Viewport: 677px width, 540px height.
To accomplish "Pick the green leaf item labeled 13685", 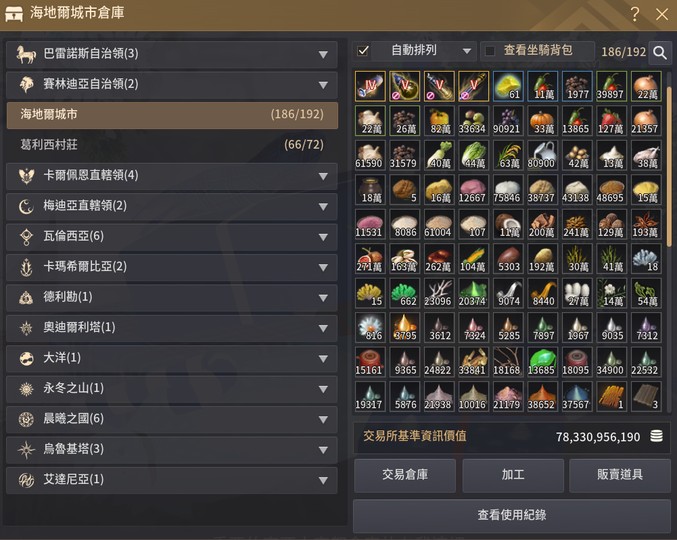I will point(543,362).
